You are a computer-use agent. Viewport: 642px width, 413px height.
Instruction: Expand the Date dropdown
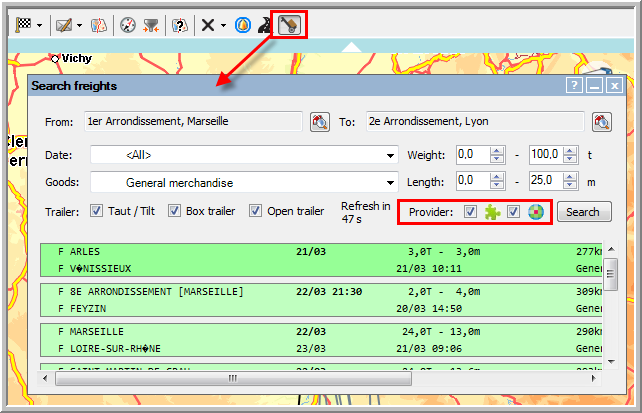pos(390,156)
